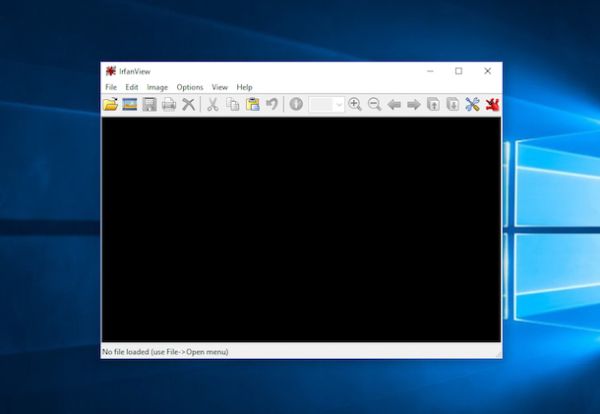Open the File menu
Image resolution: width=600 pixels, height=414 pixels.
[111, 87]
